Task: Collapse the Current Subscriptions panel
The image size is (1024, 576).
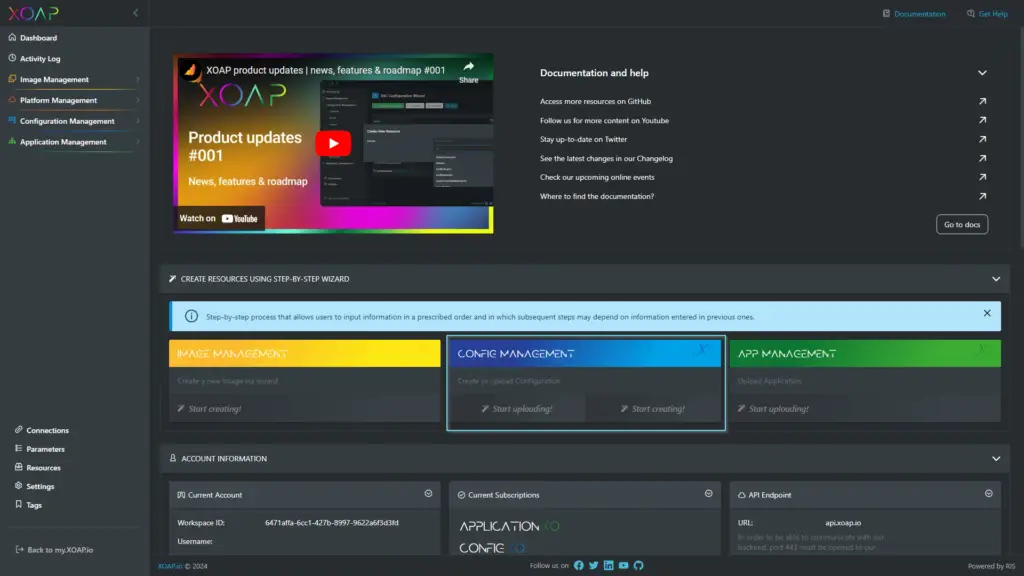Action: pos(709,494)
